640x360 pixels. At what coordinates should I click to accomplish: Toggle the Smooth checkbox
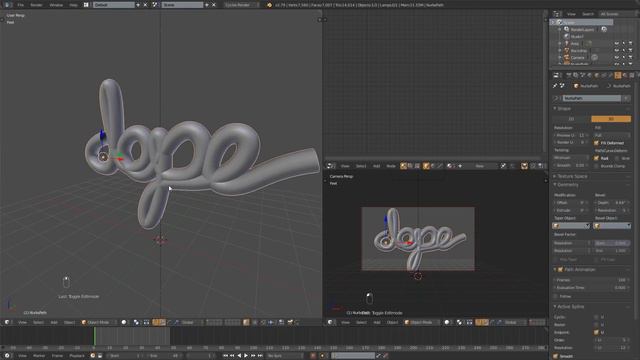(x=556, y=356)
